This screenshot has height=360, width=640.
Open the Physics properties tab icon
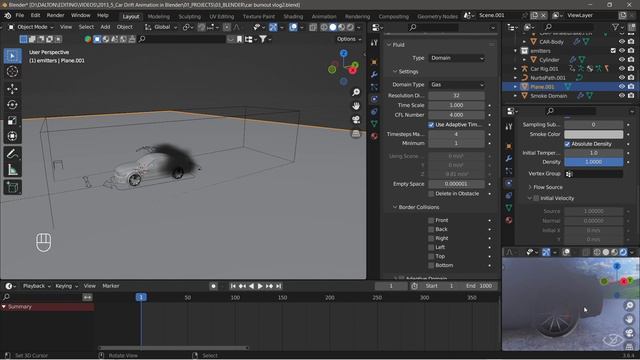click(374, 99)
